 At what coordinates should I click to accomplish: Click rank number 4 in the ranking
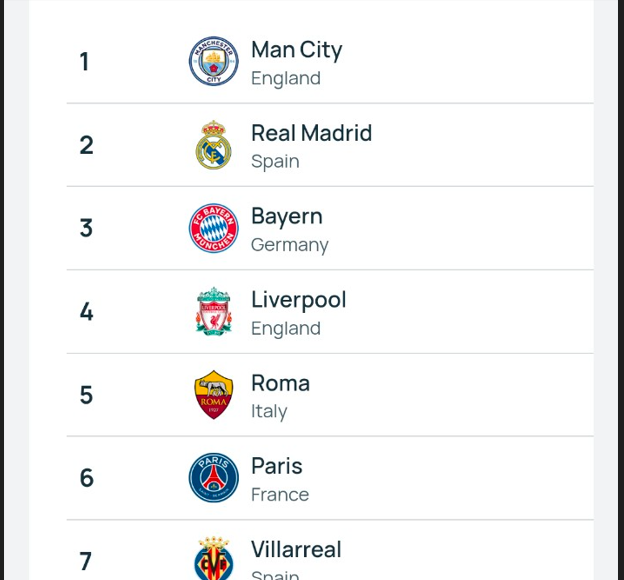(x=86, y=312)
